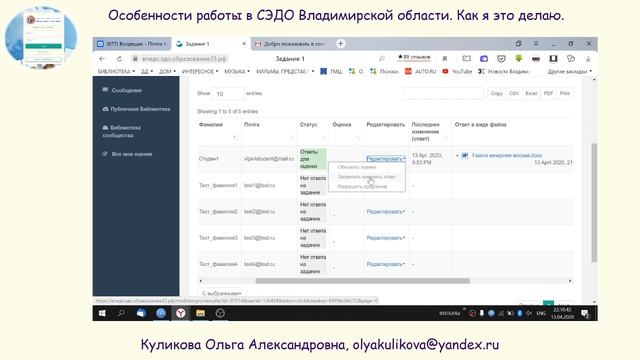This screenshot has height=360, width=640.
Task: Open the Windows Start menu
Action: 102,313
